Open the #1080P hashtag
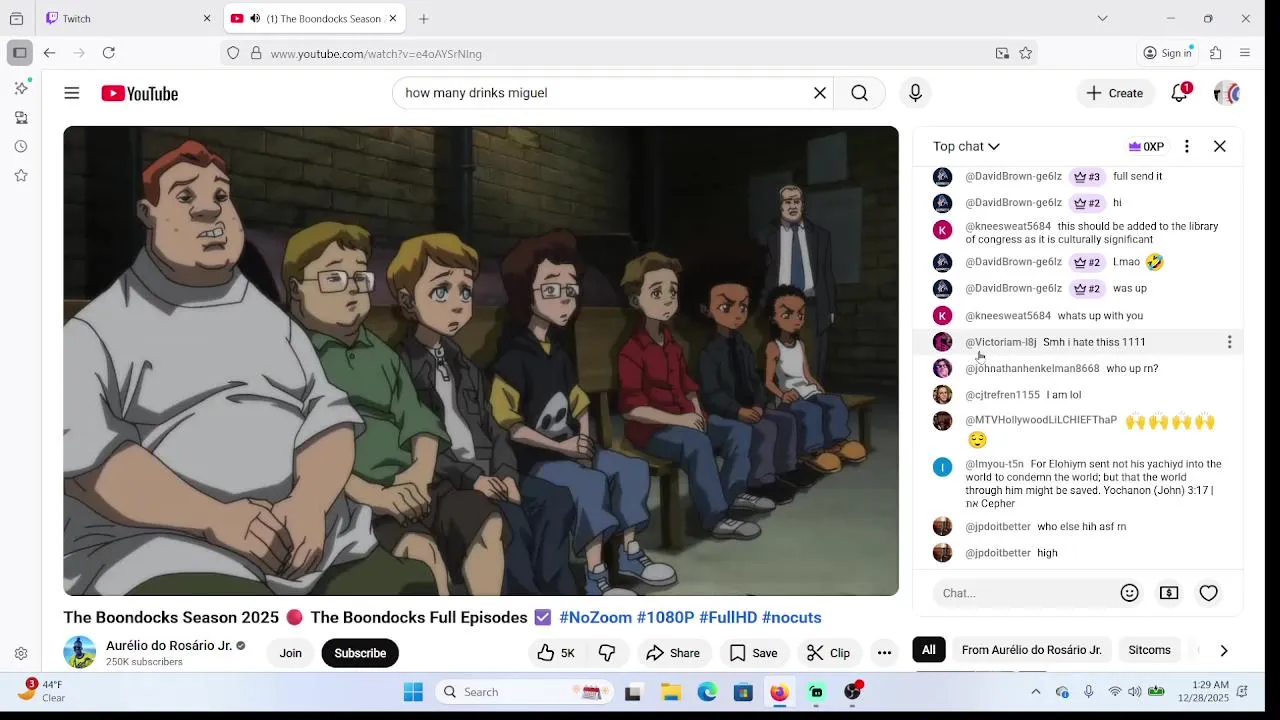Screen dimensions: 1280x720 coord(666,617)
